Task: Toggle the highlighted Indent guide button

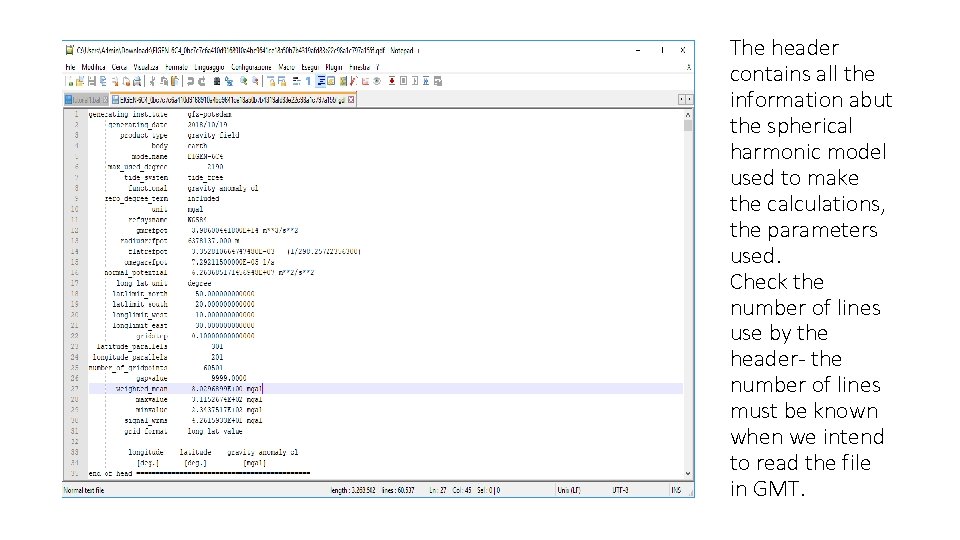Action: [321, 81]
